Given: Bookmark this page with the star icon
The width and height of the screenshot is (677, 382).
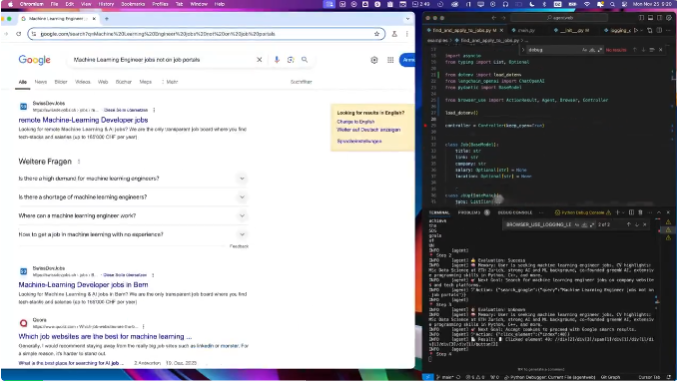Looking at the screenshot, I should 376,34.
